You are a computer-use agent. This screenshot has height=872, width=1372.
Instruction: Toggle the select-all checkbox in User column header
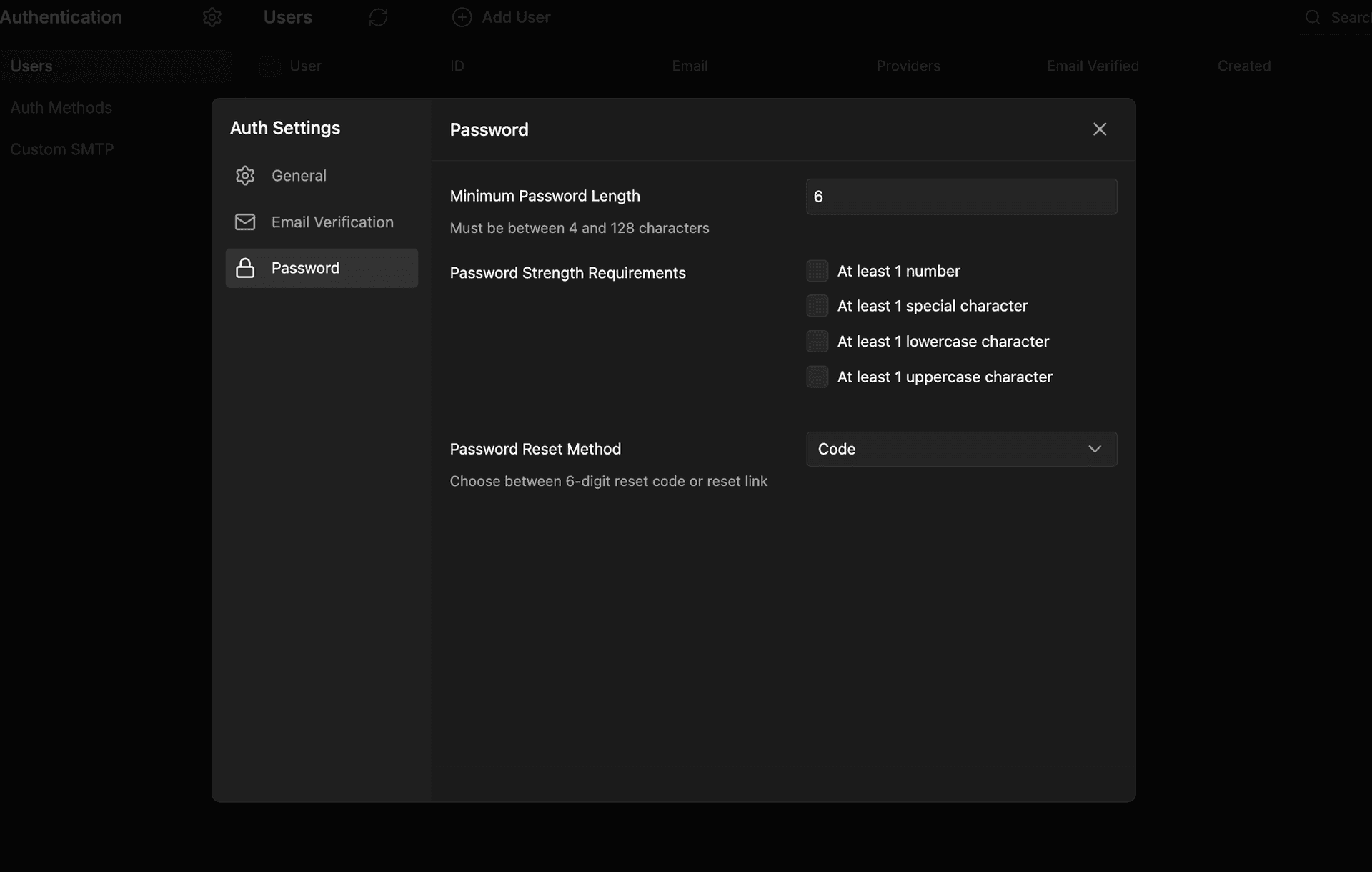tap(270, 66)
